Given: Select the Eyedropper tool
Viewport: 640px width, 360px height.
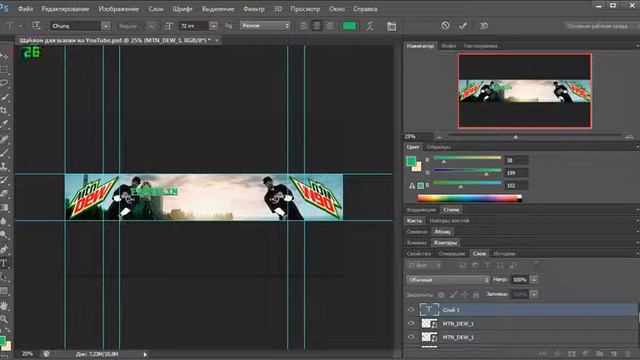Looking at the screenshot, I should point(4,124).
